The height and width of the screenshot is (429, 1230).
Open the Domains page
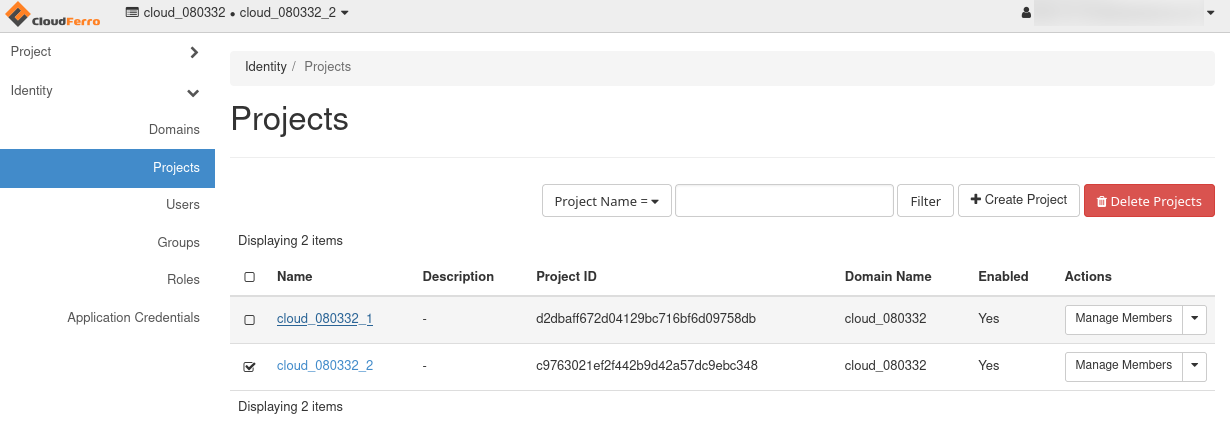(x=174, y=130)
